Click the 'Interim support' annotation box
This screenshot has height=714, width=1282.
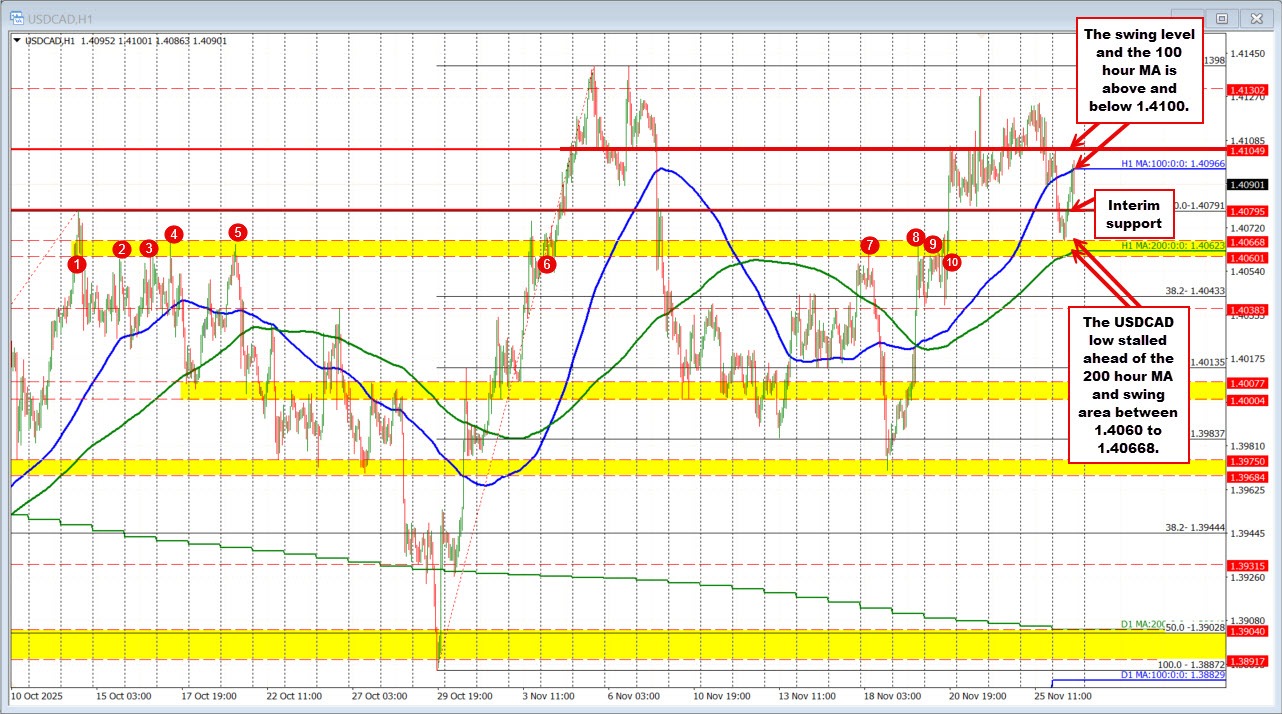tap(1134, 214)
